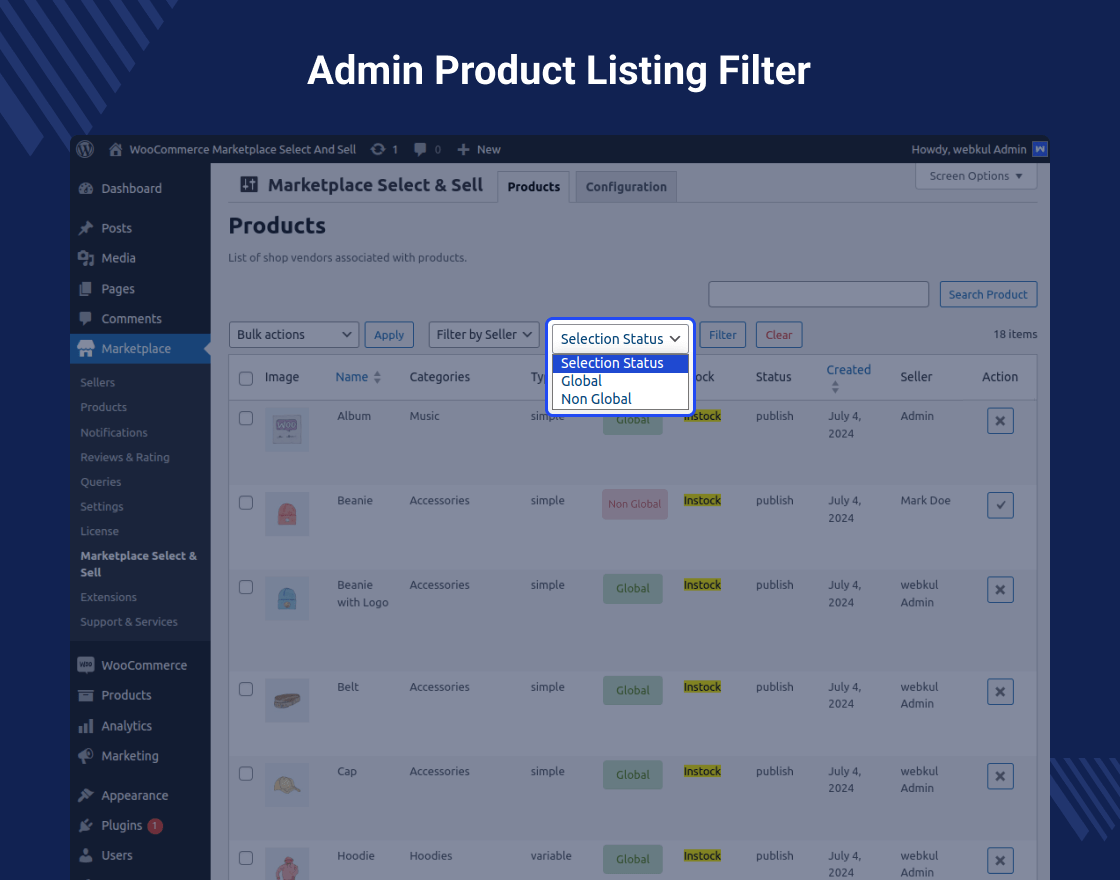The height and width of the screenshot is (880, 1120).
Task: Open the Album product thumbnail
Action: coord(287,429)
